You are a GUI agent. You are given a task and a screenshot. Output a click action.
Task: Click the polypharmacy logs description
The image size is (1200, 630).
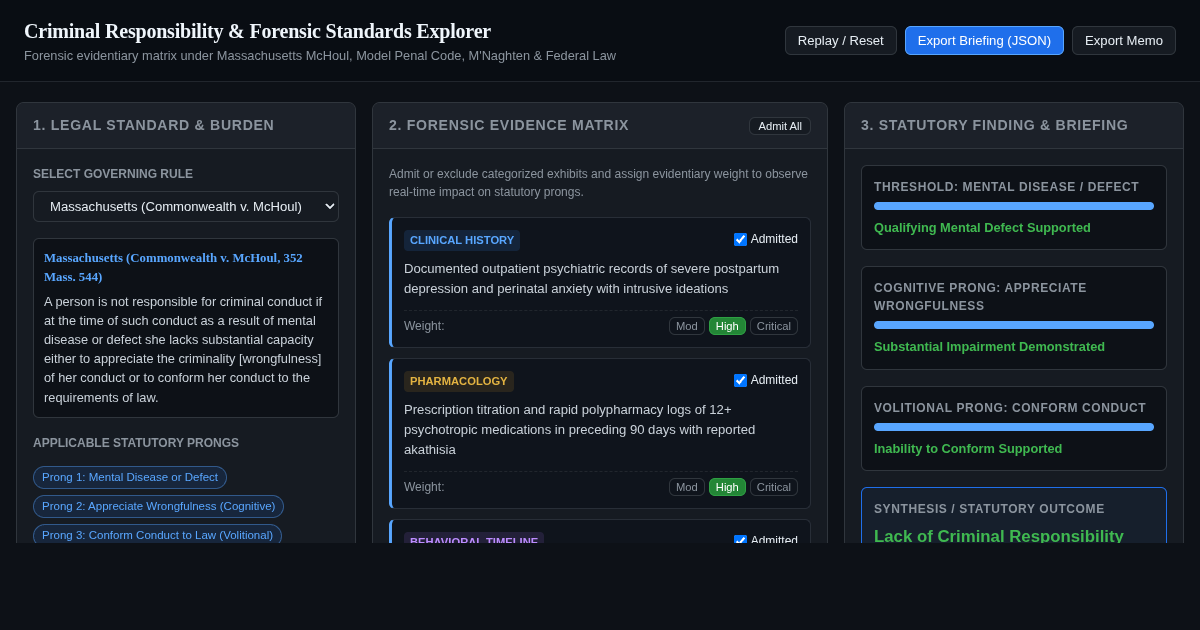580,430
